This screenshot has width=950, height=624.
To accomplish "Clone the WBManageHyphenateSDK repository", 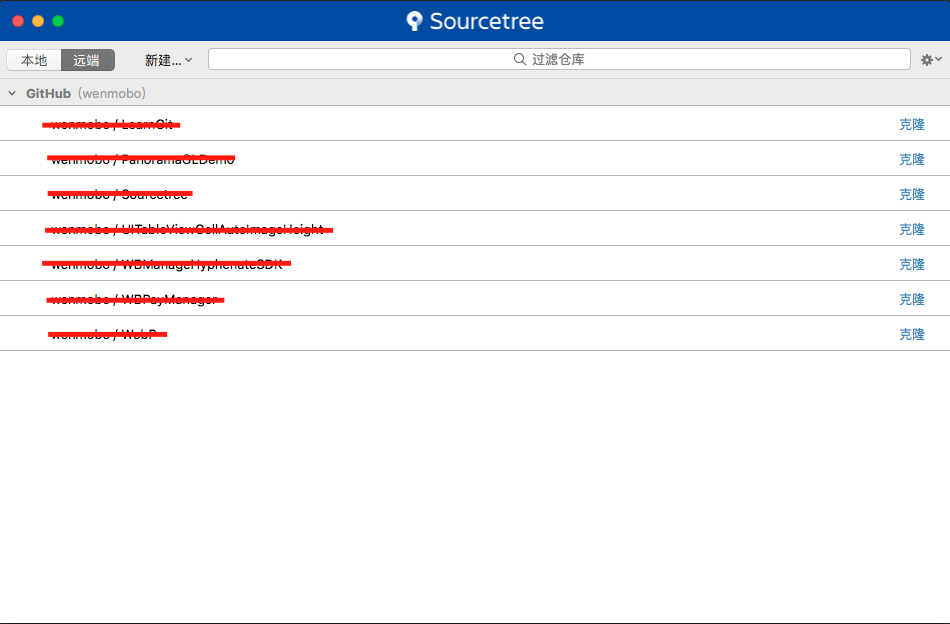I will pyautogui.click(x=911, y=264).
